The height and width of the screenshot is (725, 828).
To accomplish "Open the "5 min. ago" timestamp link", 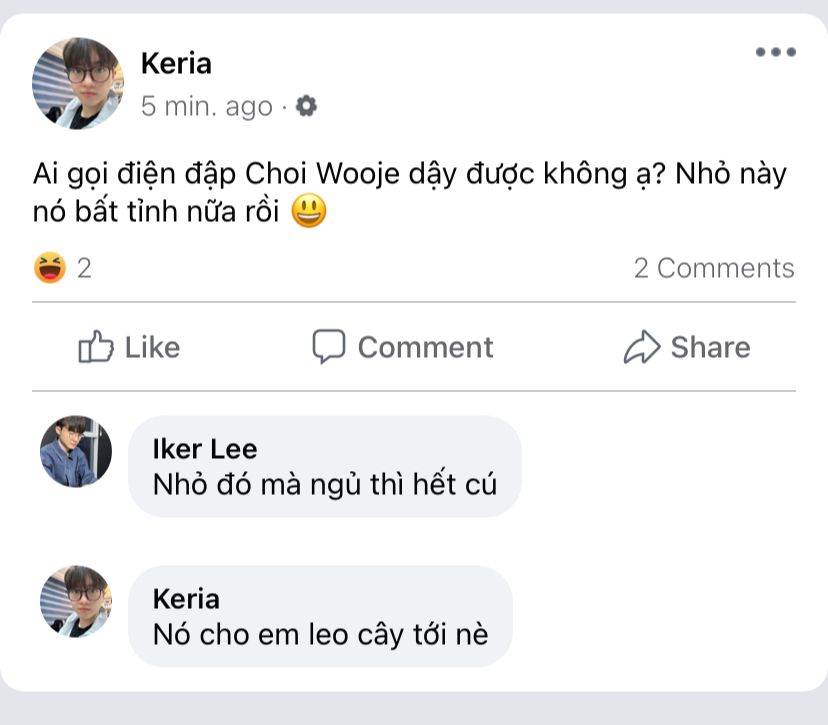I will 206,106.
